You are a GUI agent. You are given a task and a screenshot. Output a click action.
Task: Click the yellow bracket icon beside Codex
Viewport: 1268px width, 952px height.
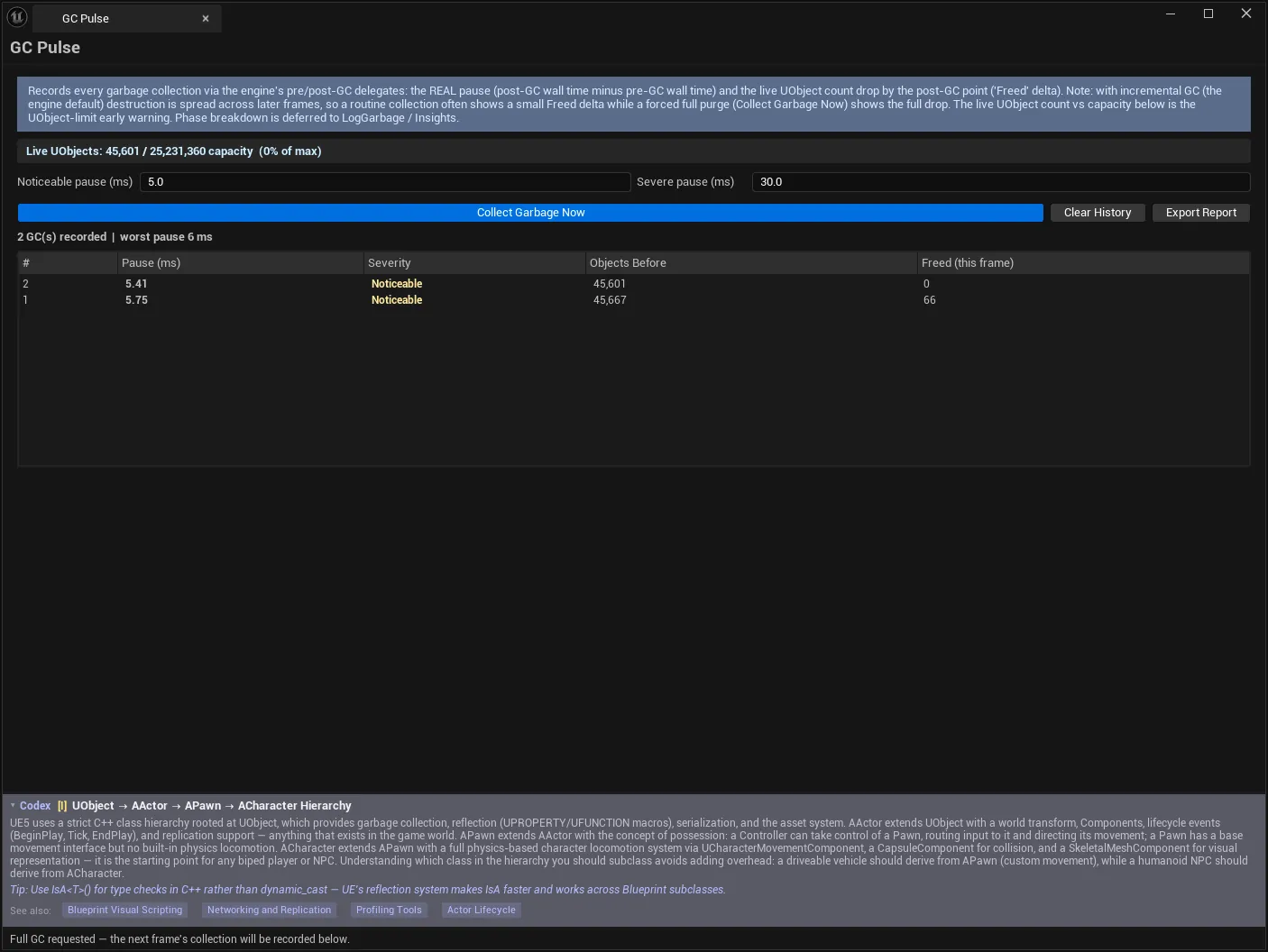coord(62,806)
